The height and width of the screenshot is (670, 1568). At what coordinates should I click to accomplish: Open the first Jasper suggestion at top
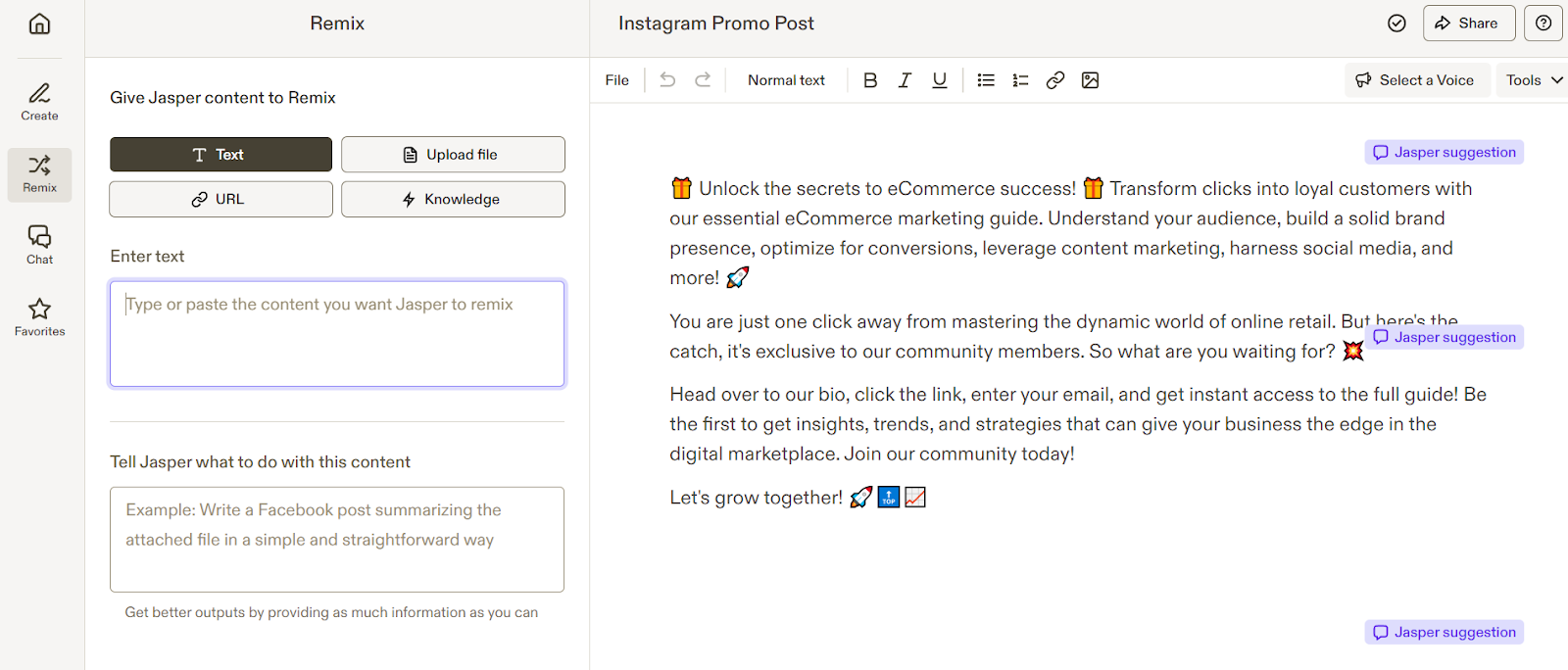[x=1445, y=152]
